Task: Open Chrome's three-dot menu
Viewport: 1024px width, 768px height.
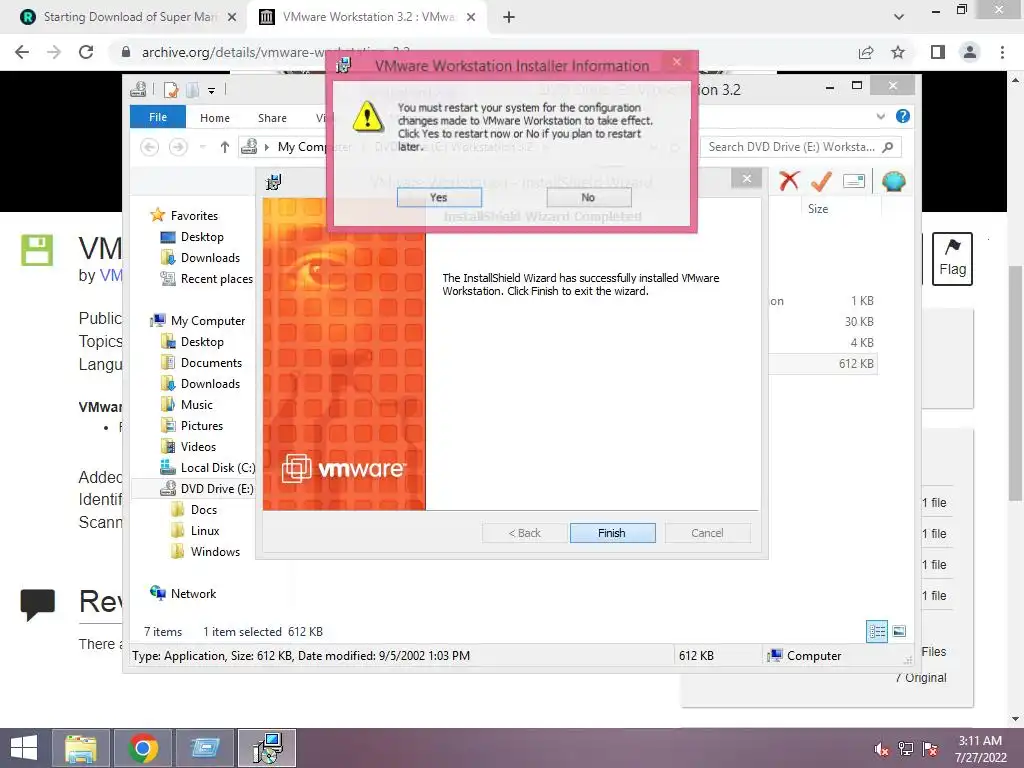Action: point(1002,52)
